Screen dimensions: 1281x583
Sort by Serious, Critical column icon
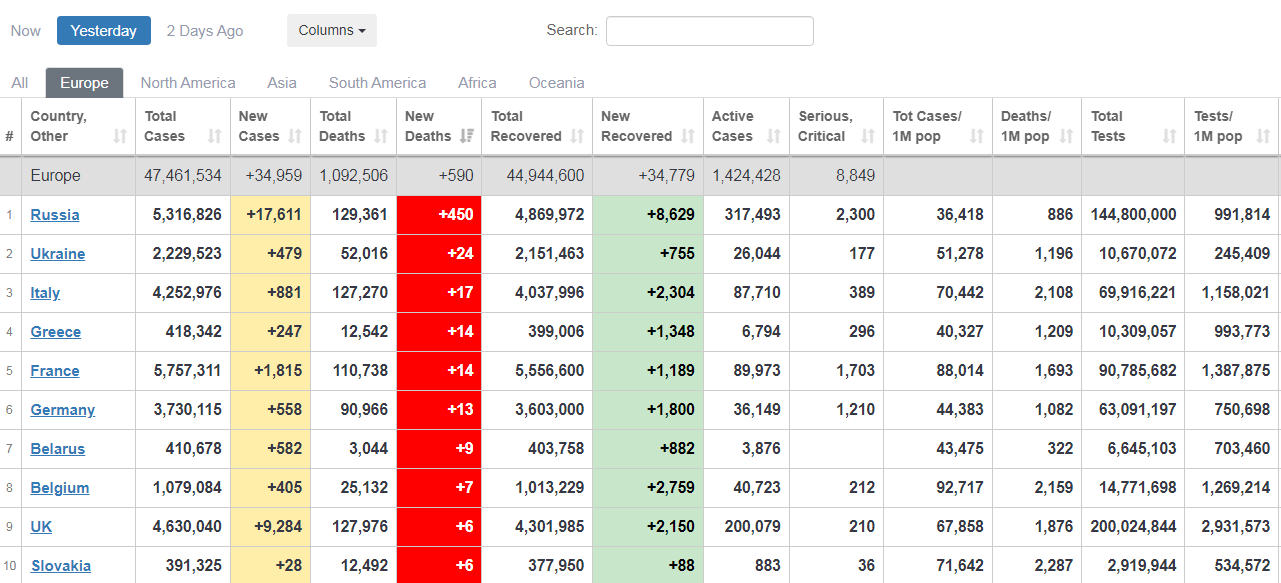click(x=867, y=137)
